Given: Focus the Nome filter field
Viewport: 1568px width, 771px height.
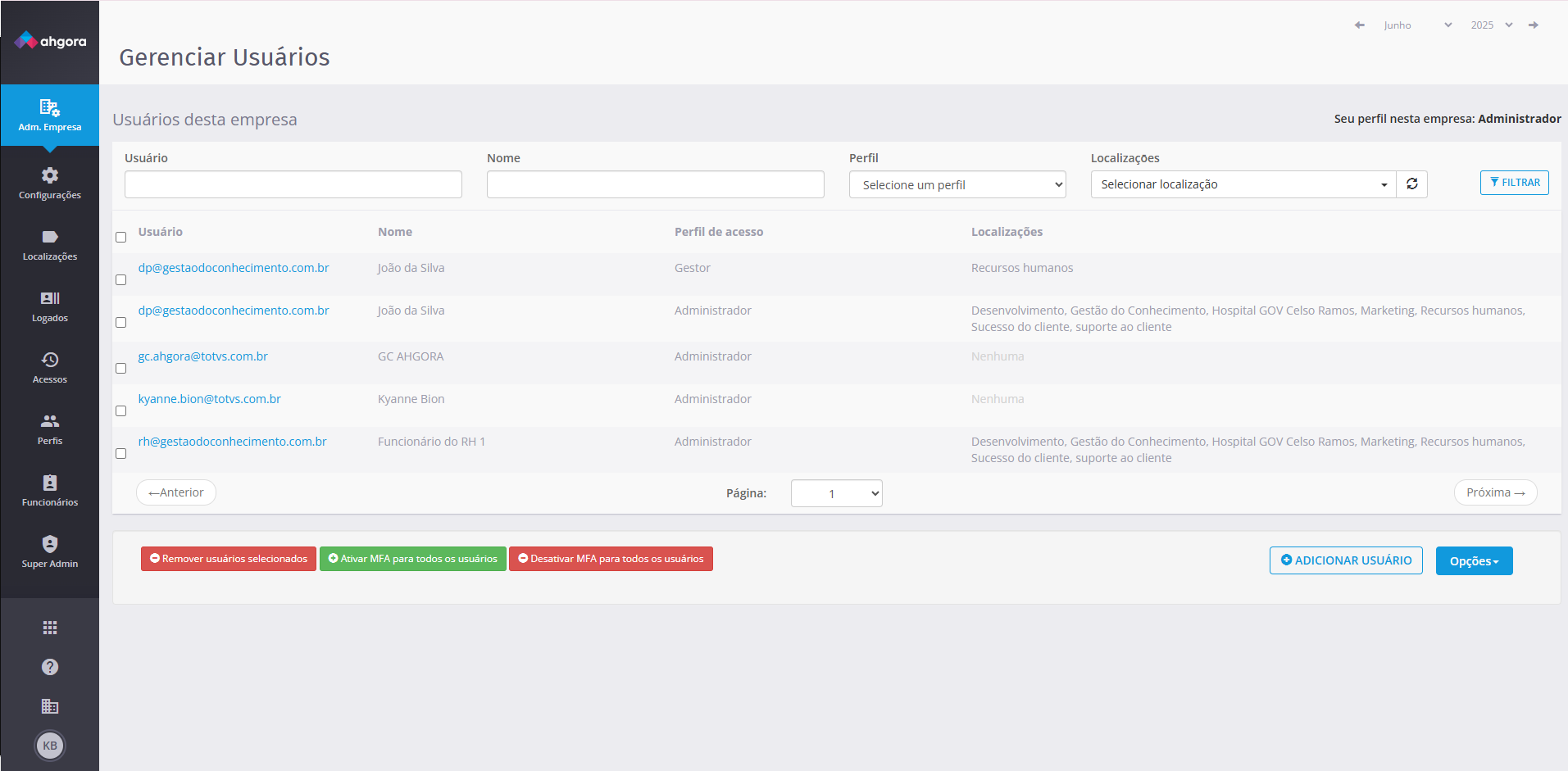Looking at the screenshot, I should pyautogui.click(x=656, y=184).
